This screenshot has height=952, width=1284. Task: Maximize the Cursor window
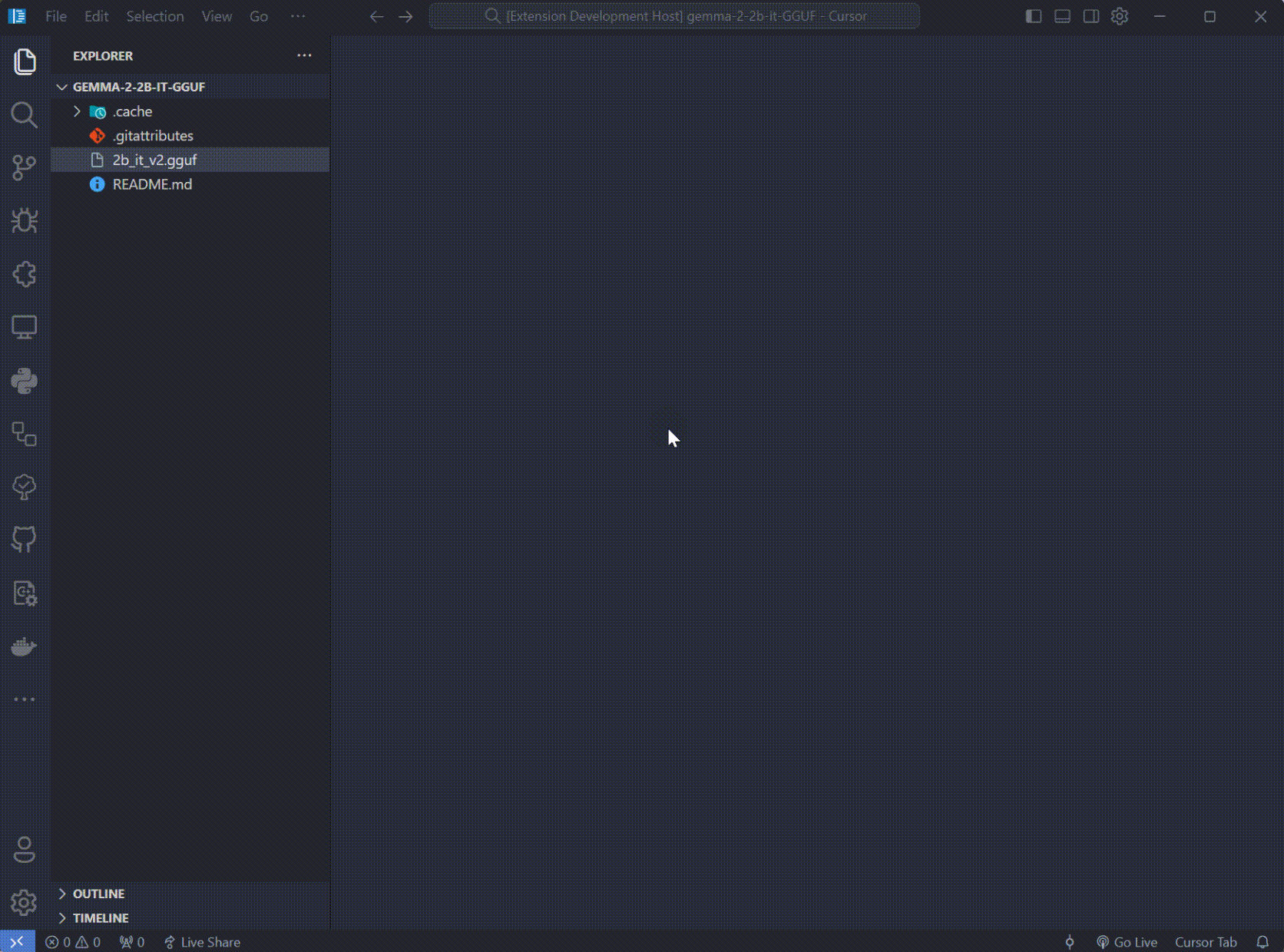click(1210, 16)
